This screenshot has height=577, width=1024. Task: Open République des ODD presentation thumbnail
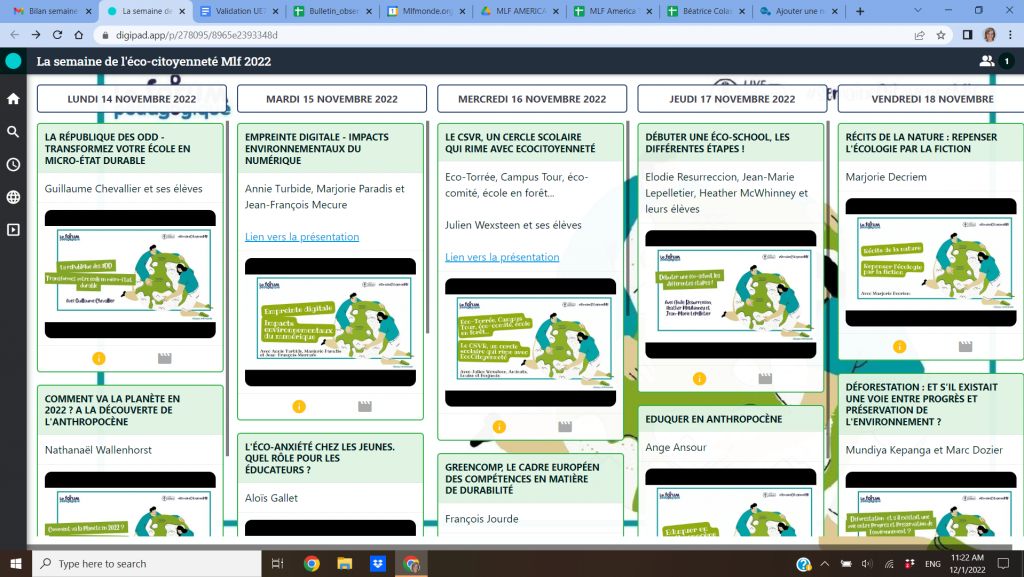(130, 274)
